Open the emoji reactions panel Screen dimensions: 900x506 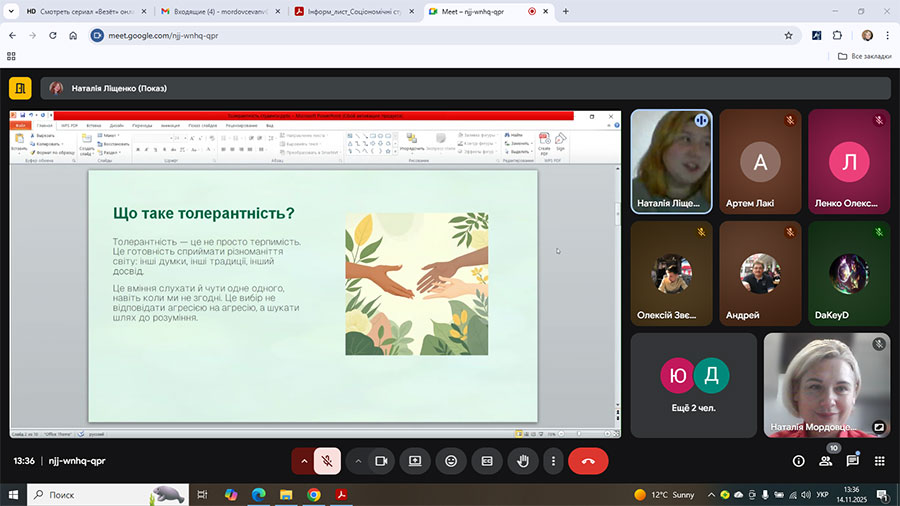451,461
